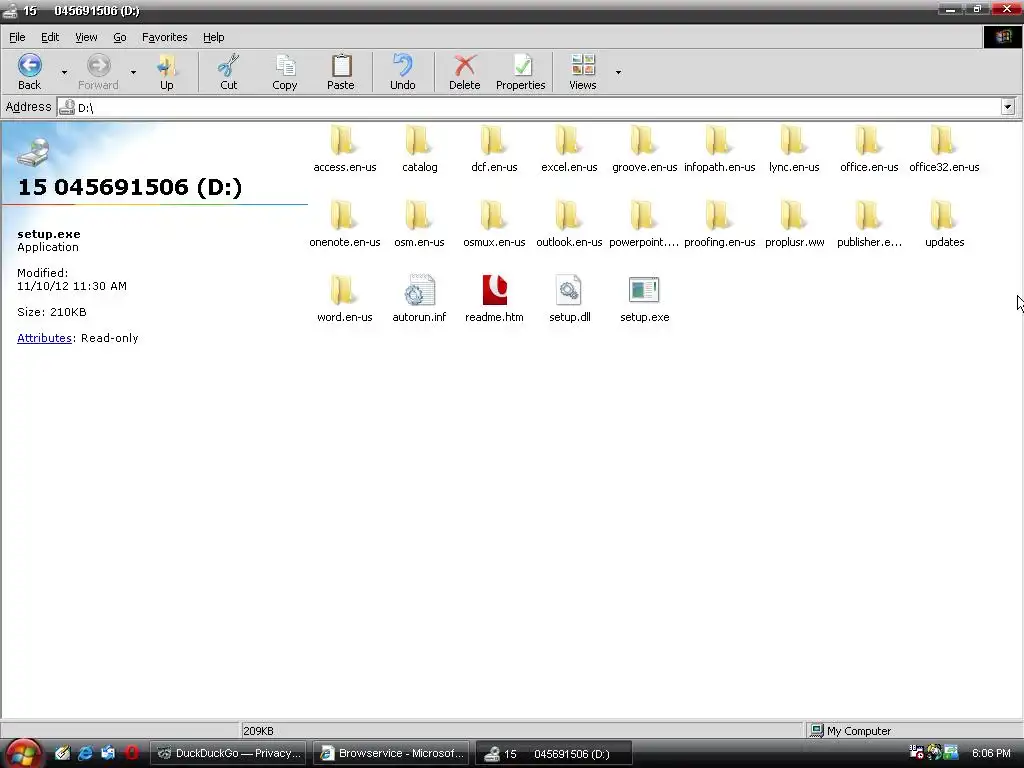Image resolution: width=1024 pixels, height=768 pixels.
Task: Select the dcf.en-us folder
Action: [x=494, y=149]
